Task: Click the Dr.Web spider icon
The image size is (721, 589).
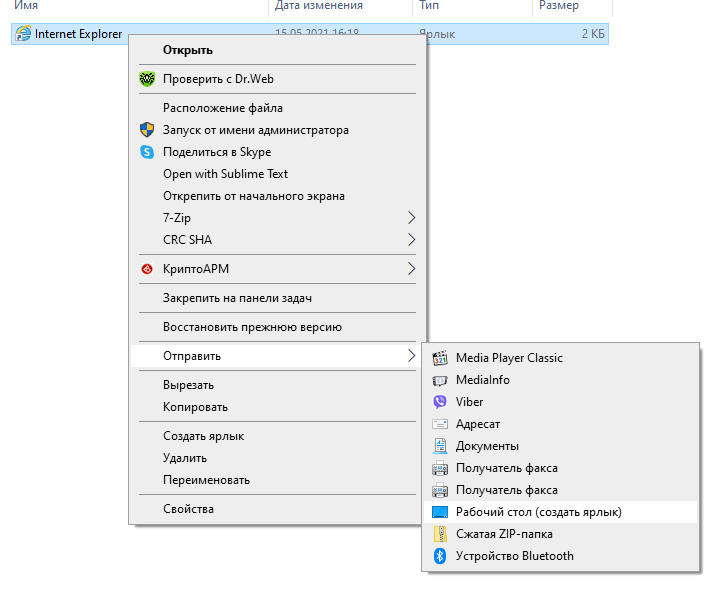Action: (x=147, y=79)
